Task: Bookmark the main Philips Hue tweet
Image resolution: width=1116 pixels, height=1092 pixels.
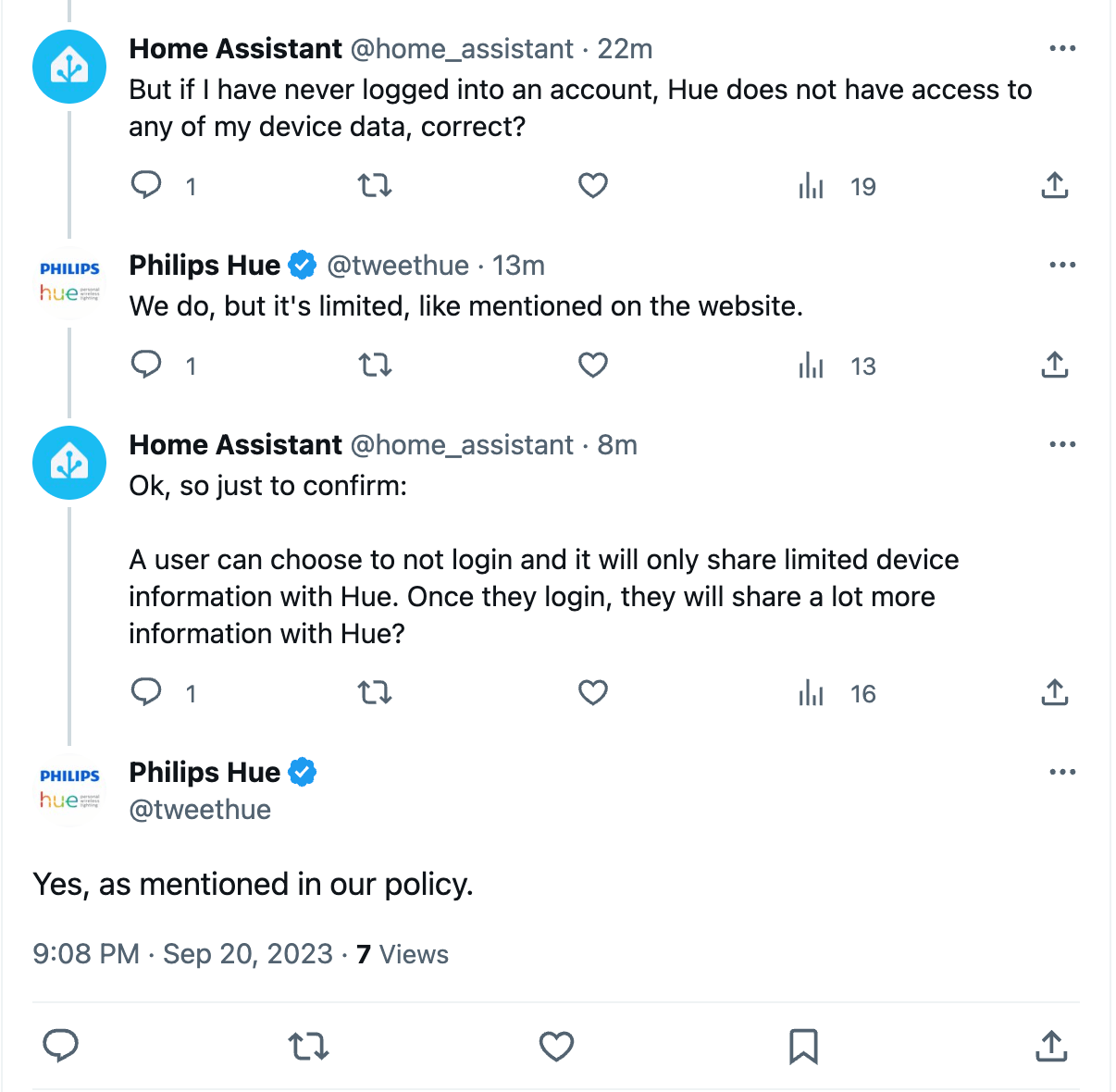Action: 803,1047
